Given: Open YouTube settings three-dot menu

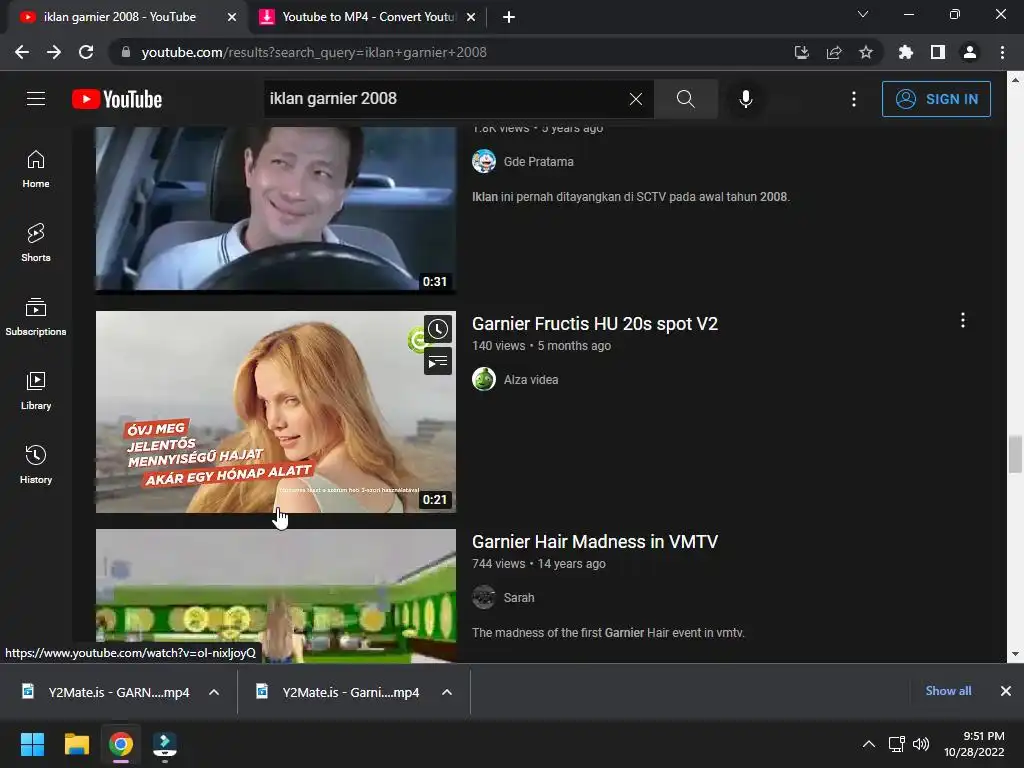Looking at the screenshot, I should pyautogui.click(x=854, y=99).
